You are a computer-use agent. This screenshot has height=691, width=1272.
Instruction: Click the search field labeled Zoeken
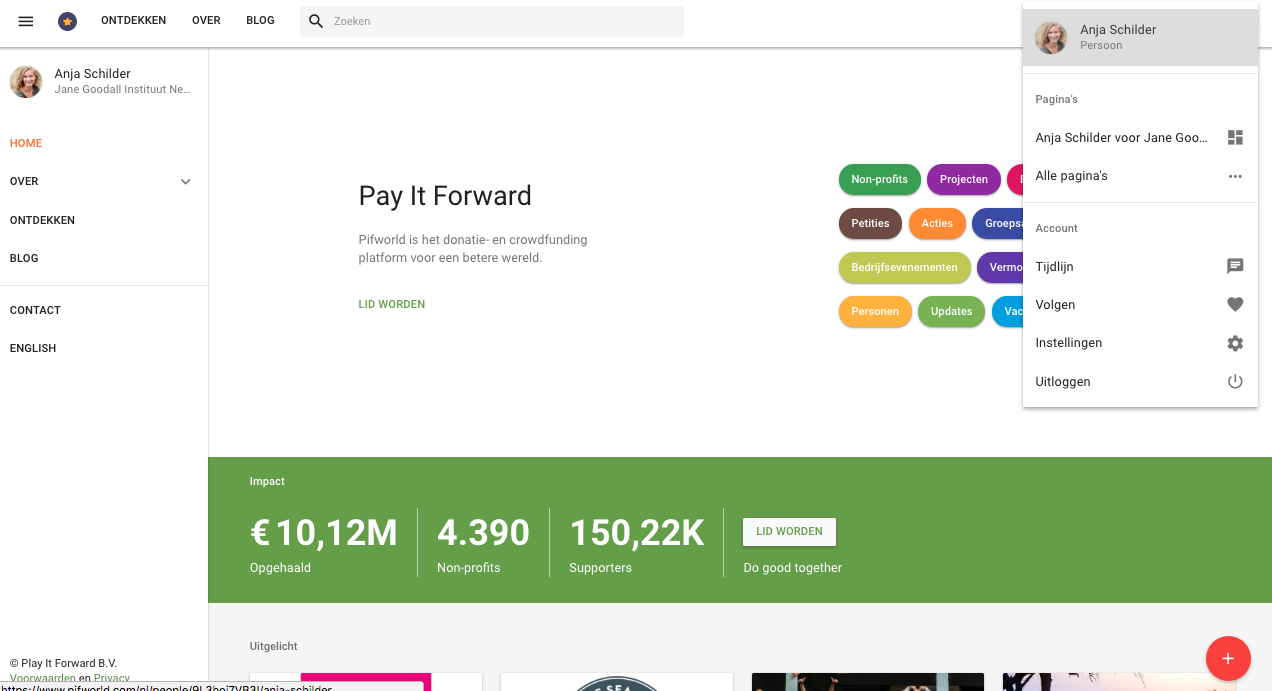point(492,21)
